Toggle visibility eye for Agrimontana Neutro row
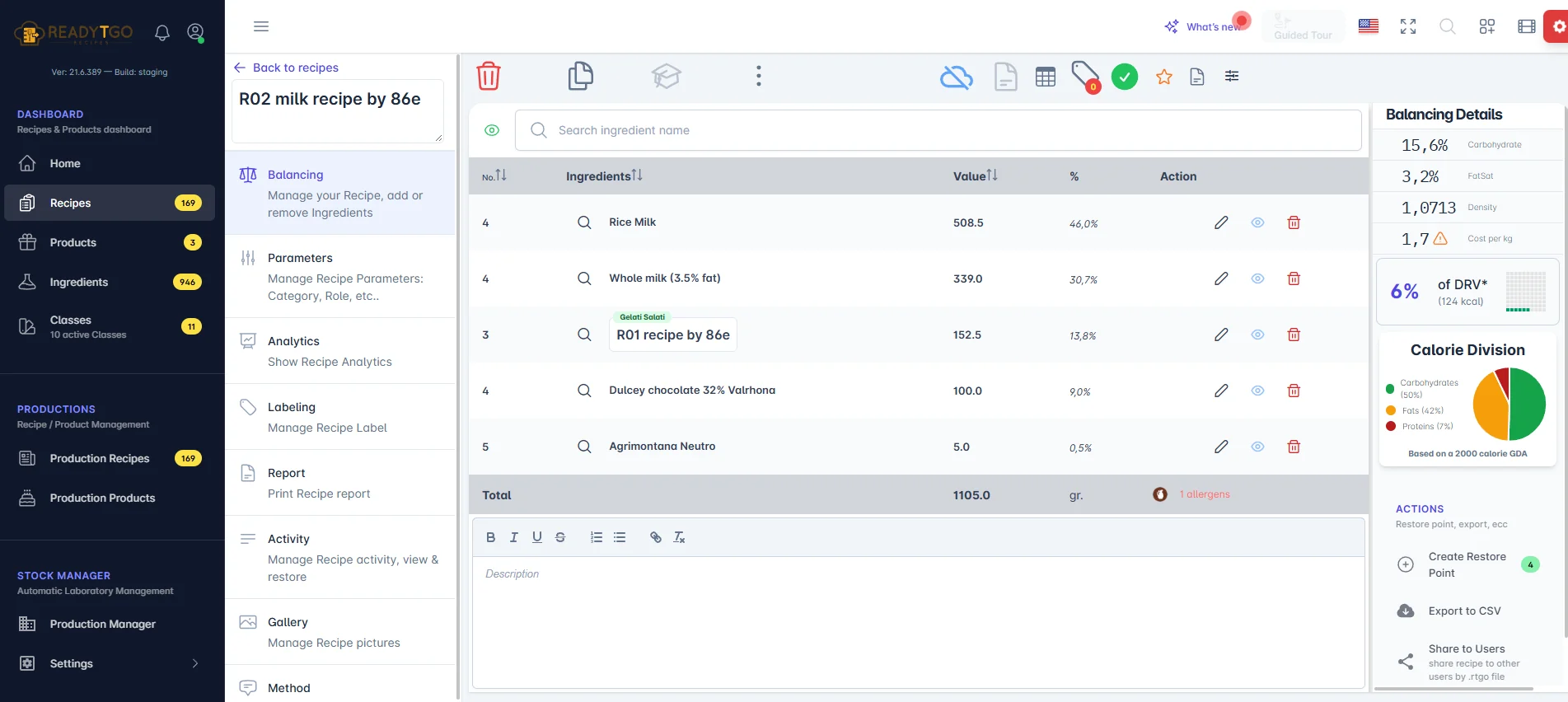The width and height of the screenshot is (1568, 702). 1257,447
